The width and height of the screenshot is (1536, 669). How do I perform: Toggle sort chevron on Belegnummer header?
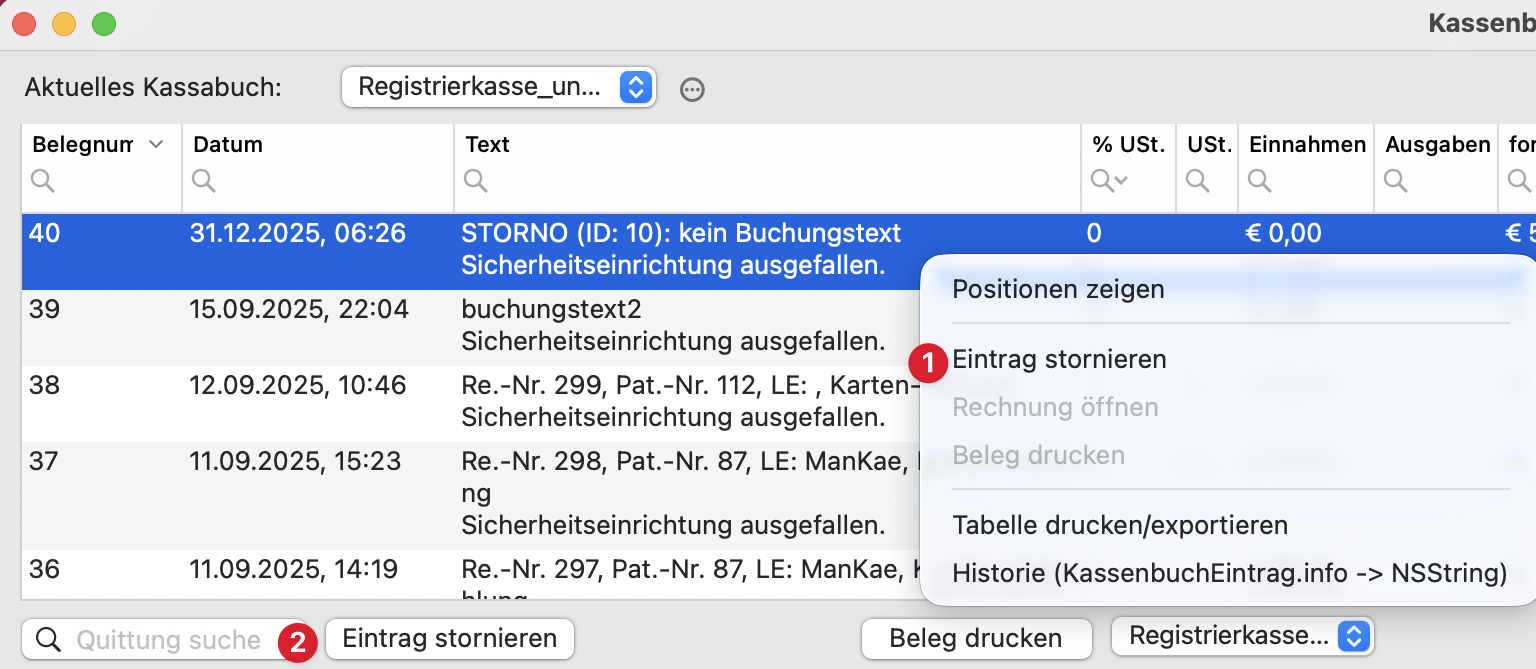point(156,145)
